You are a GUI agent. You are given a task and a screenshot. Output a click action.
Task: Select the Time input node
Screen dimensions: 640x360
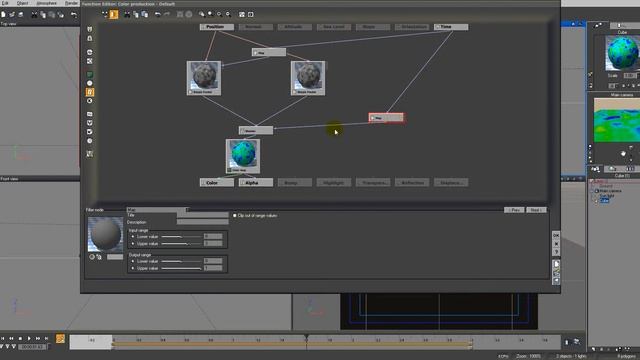tap(451, 27)
